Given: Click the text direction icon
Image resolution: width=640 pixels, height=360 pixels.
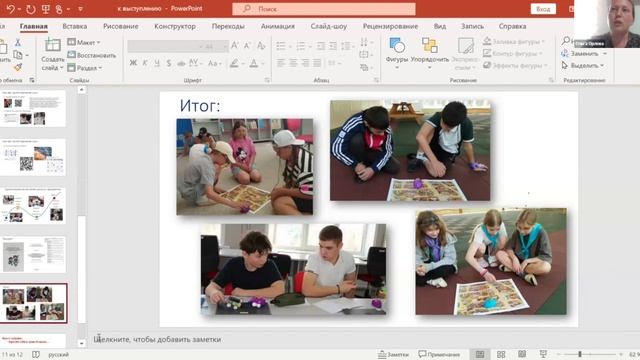Looking at the screenshot, I should pyautogui.click(x=364, y=42).
